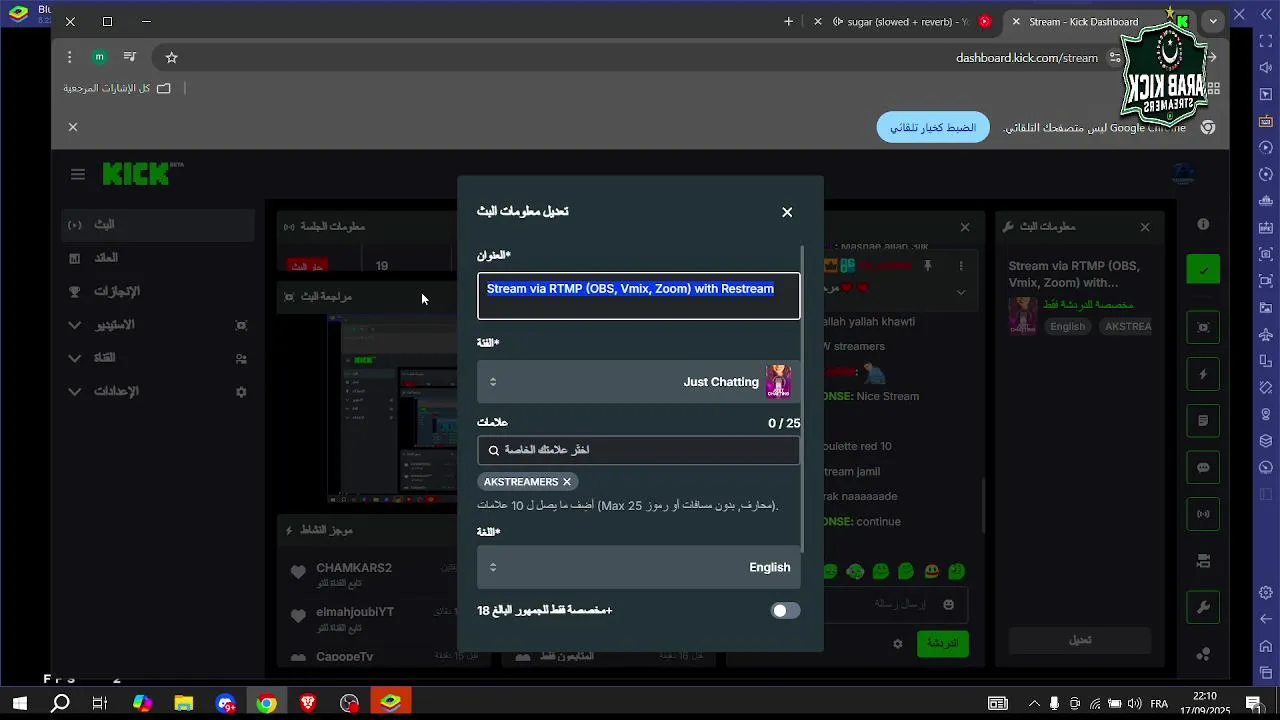Switch to sugar (slowed + reverb) tab

908,22
